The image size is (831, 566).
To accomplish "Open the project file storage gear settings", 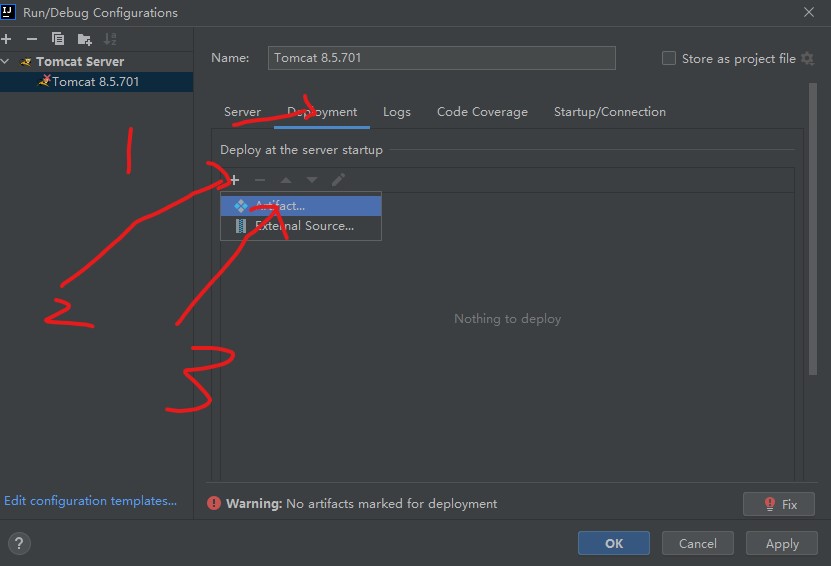I will click(807, 58).
